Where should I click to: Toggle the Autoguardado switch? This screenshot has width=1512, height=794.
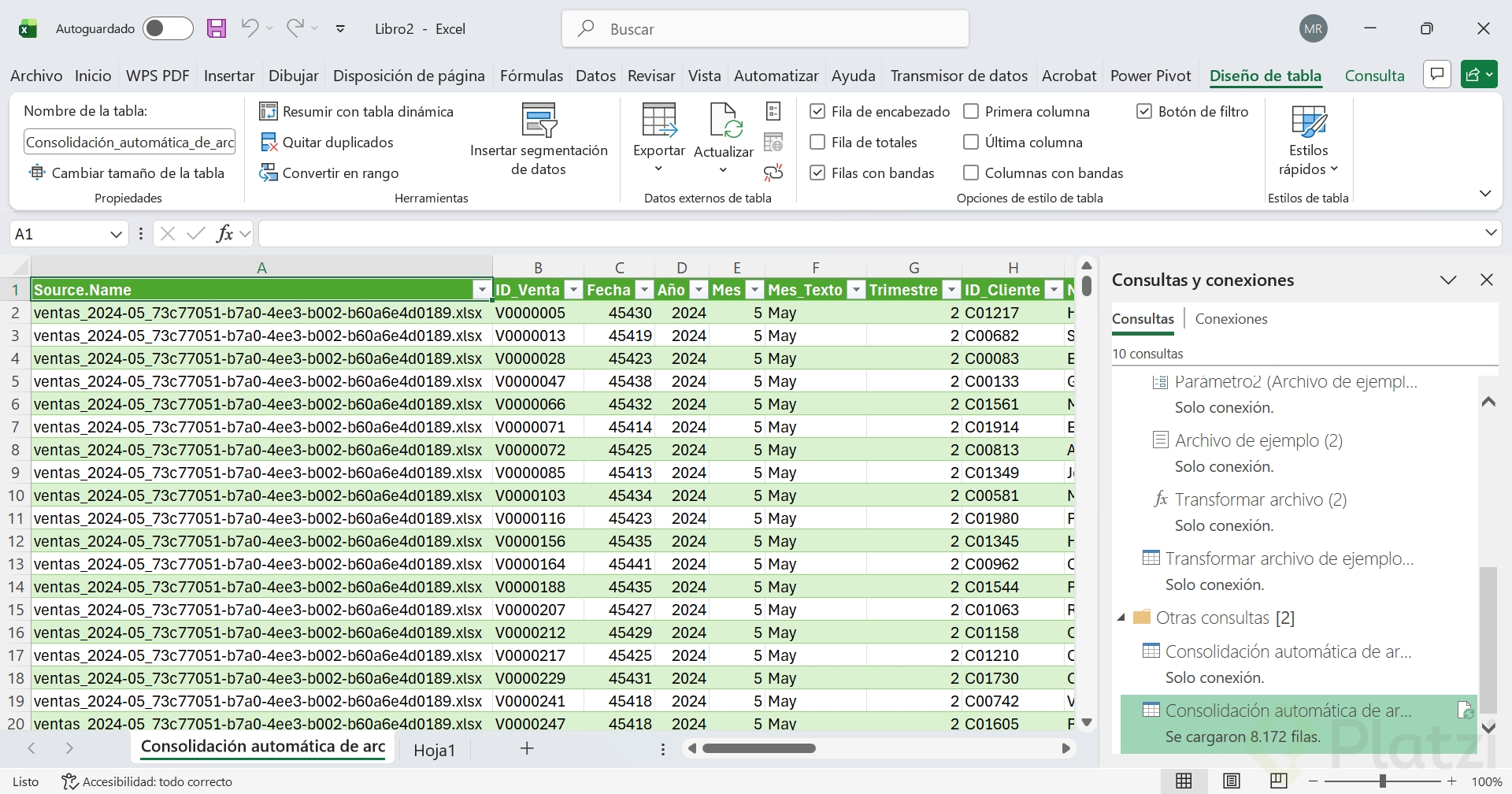click(x=168, y=29)
